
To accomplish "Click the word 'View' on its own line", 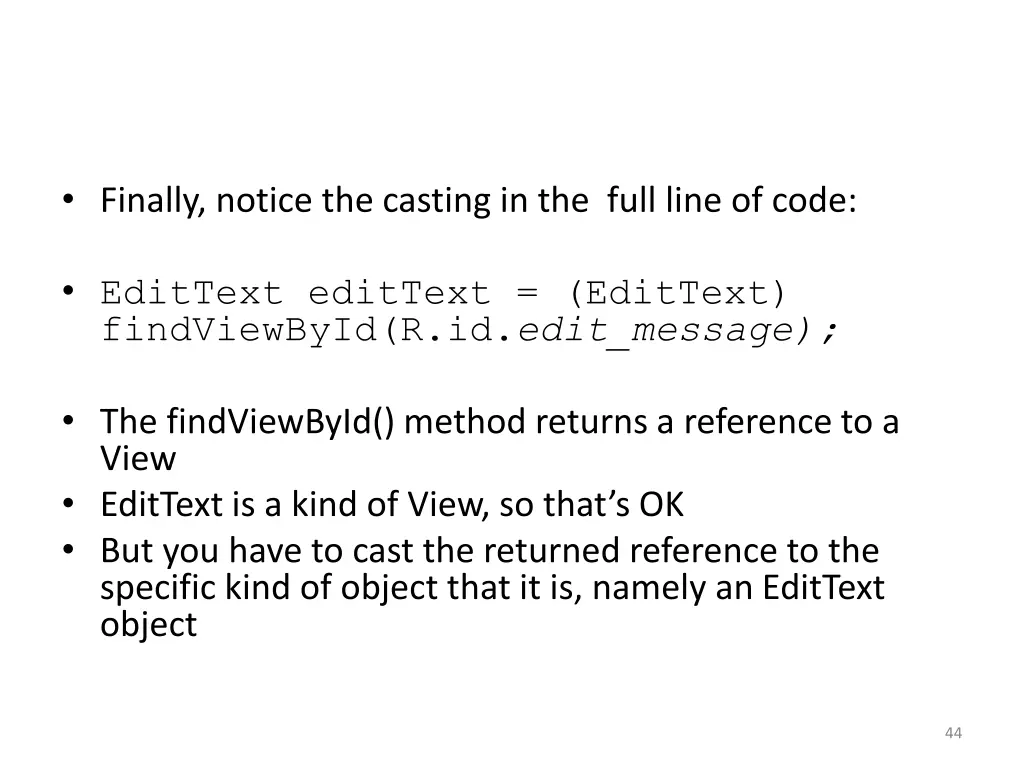I will tap(138, 458).
